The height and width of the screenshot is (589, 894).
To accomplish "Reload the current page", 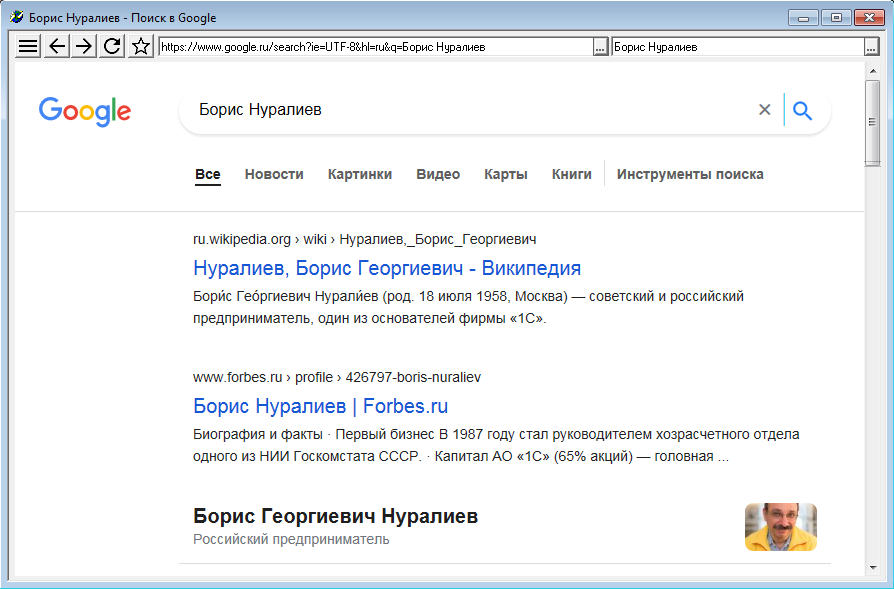I will point(112,46).
